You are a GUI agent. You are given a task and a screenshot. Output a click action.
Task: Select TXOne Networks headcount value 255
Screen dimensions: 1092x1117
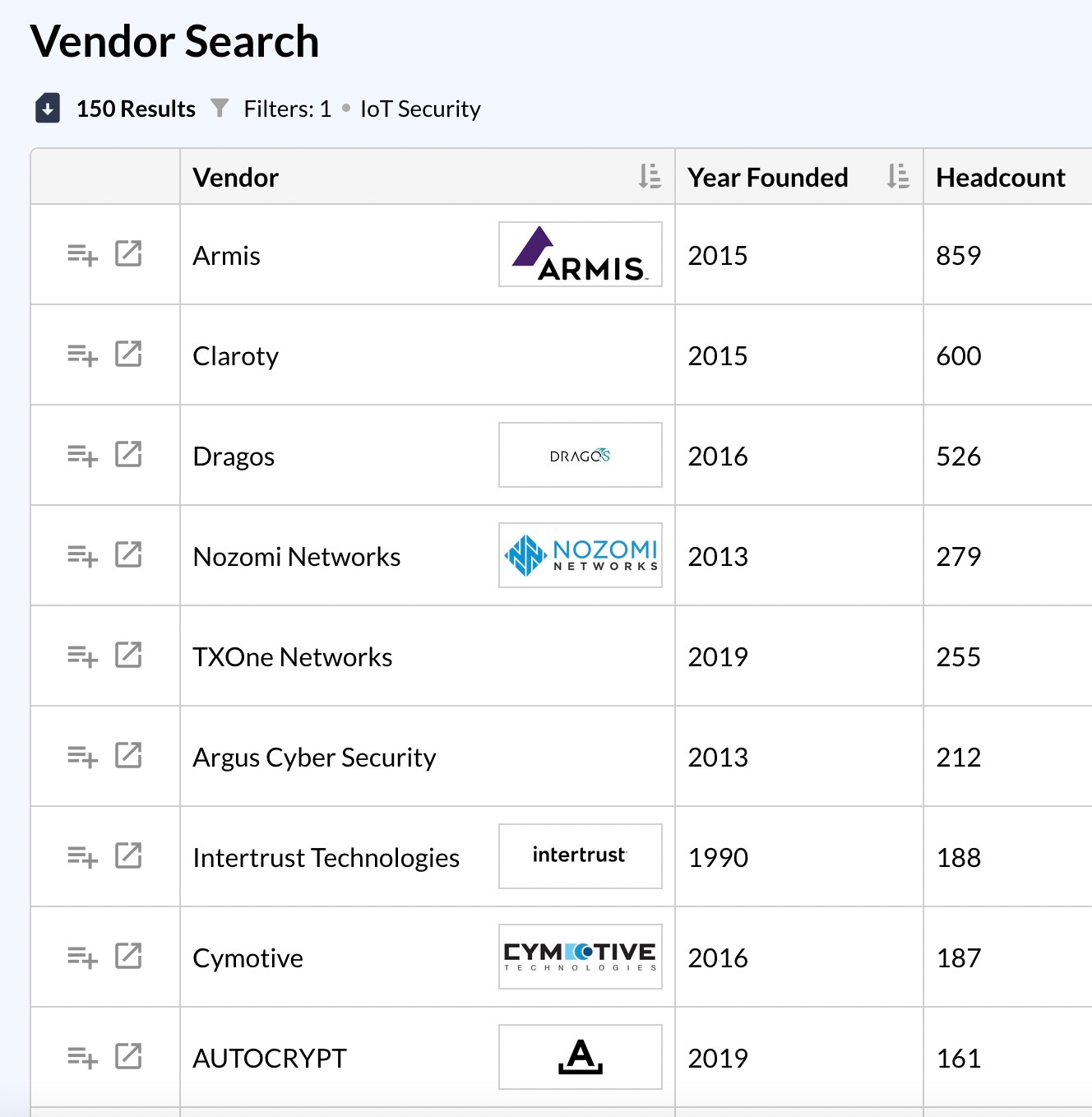click(959, 656)
